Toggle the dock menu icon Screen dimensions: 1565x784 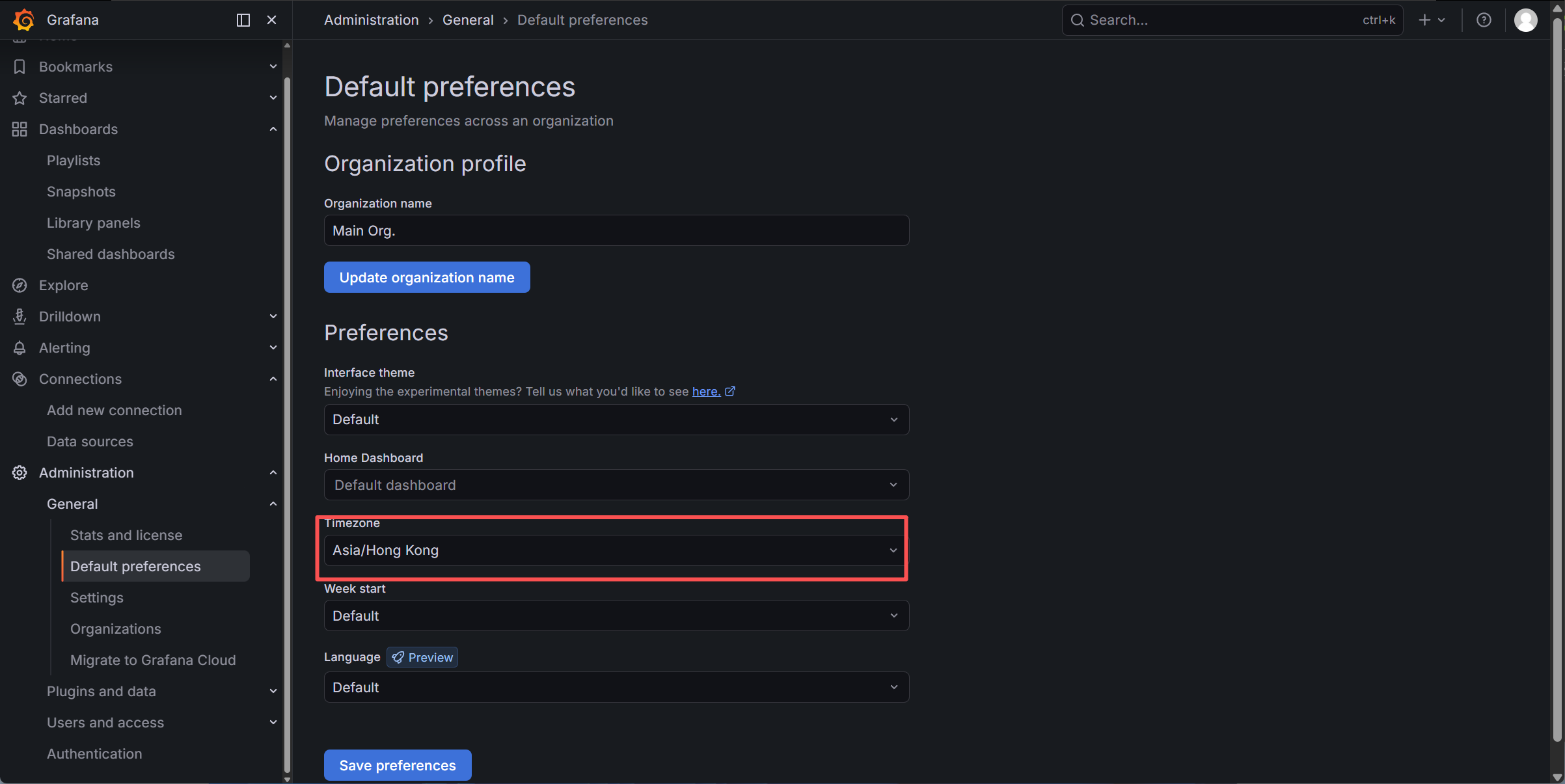pos(243,20)
